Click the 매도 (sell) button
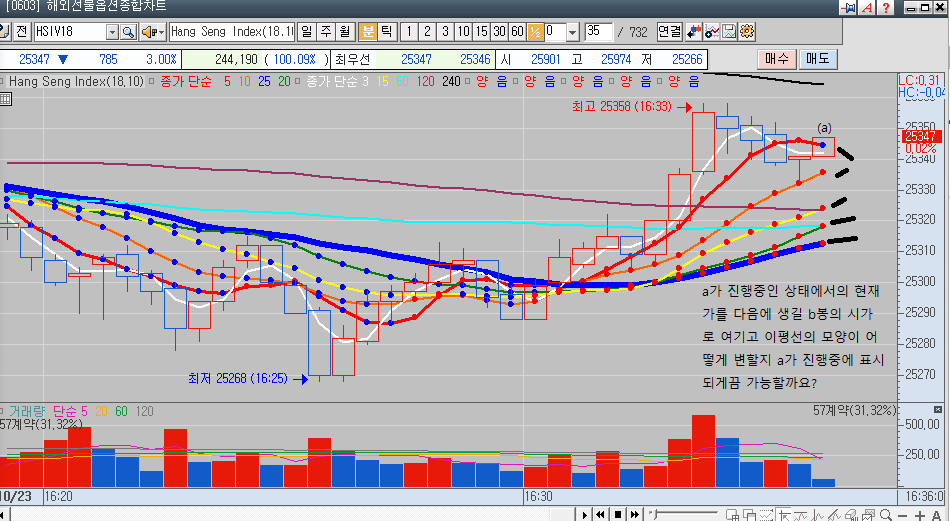This screenshot has height=521, width=950. pyautogui.click(x=819, y=59)
